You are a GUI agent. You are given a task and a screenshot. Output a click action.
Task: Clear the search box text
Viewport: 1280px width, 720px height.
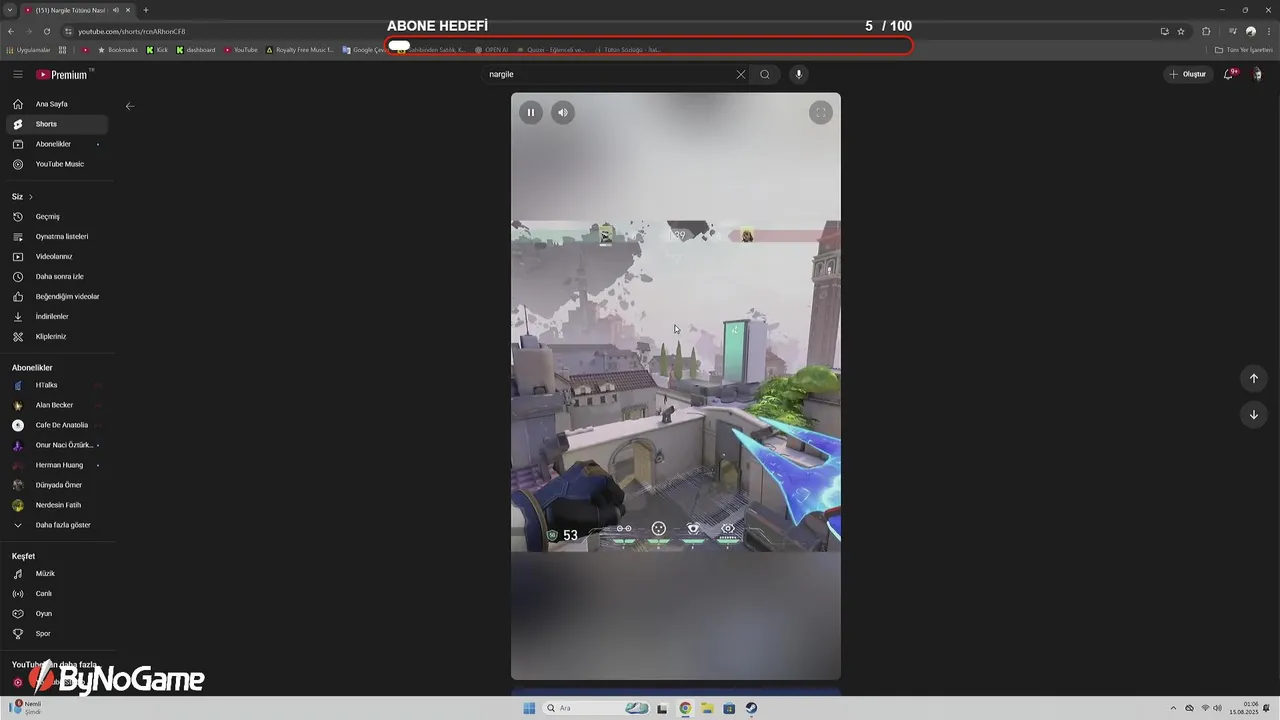tap(741, 74)
